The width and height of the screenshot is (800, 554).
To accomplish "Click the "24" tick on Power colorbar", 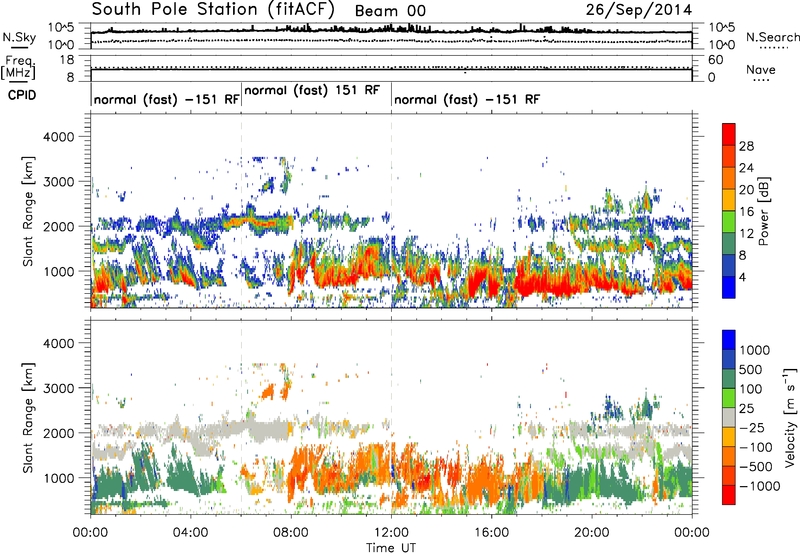I will point(746,168).
